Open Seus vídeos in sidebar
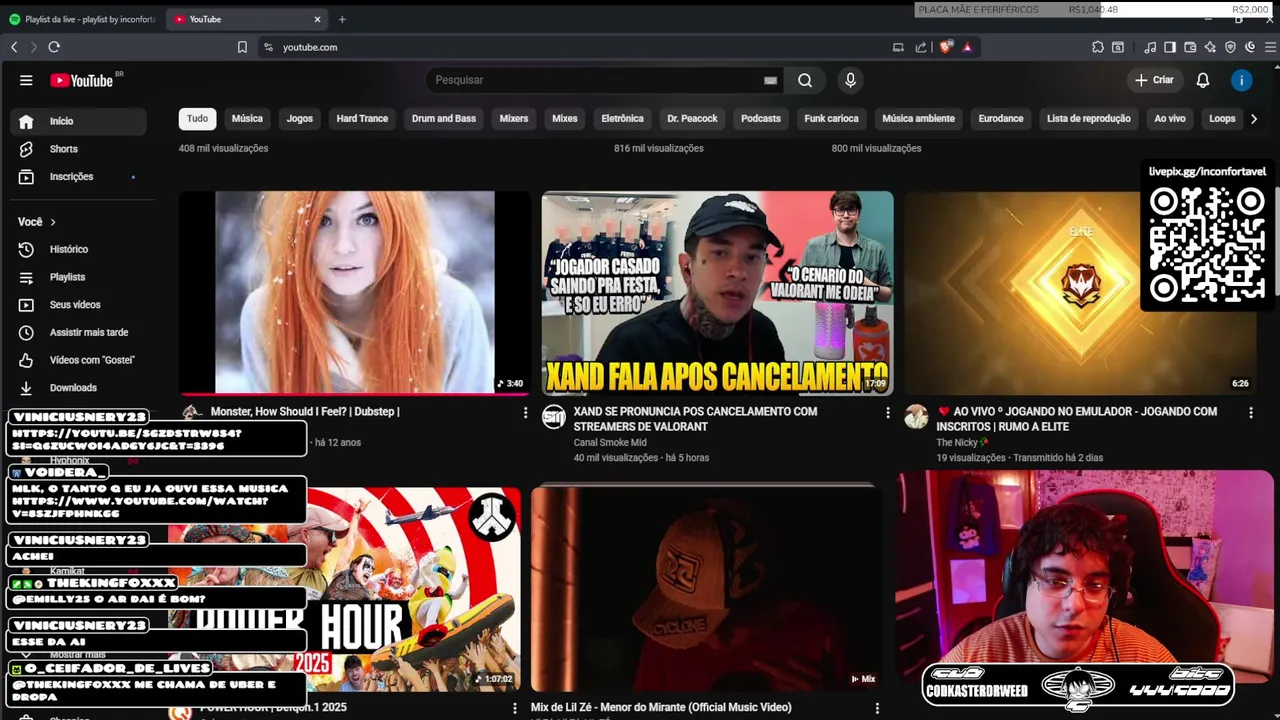1280x720 pixels. pyautogui.click(x=78, y=305)
